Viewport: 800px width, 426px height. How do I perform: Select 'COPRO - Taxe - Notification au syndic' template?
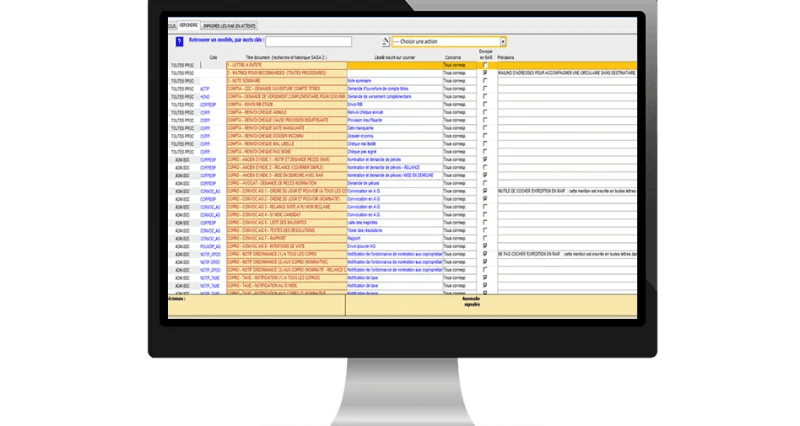(x=268, y=284)
